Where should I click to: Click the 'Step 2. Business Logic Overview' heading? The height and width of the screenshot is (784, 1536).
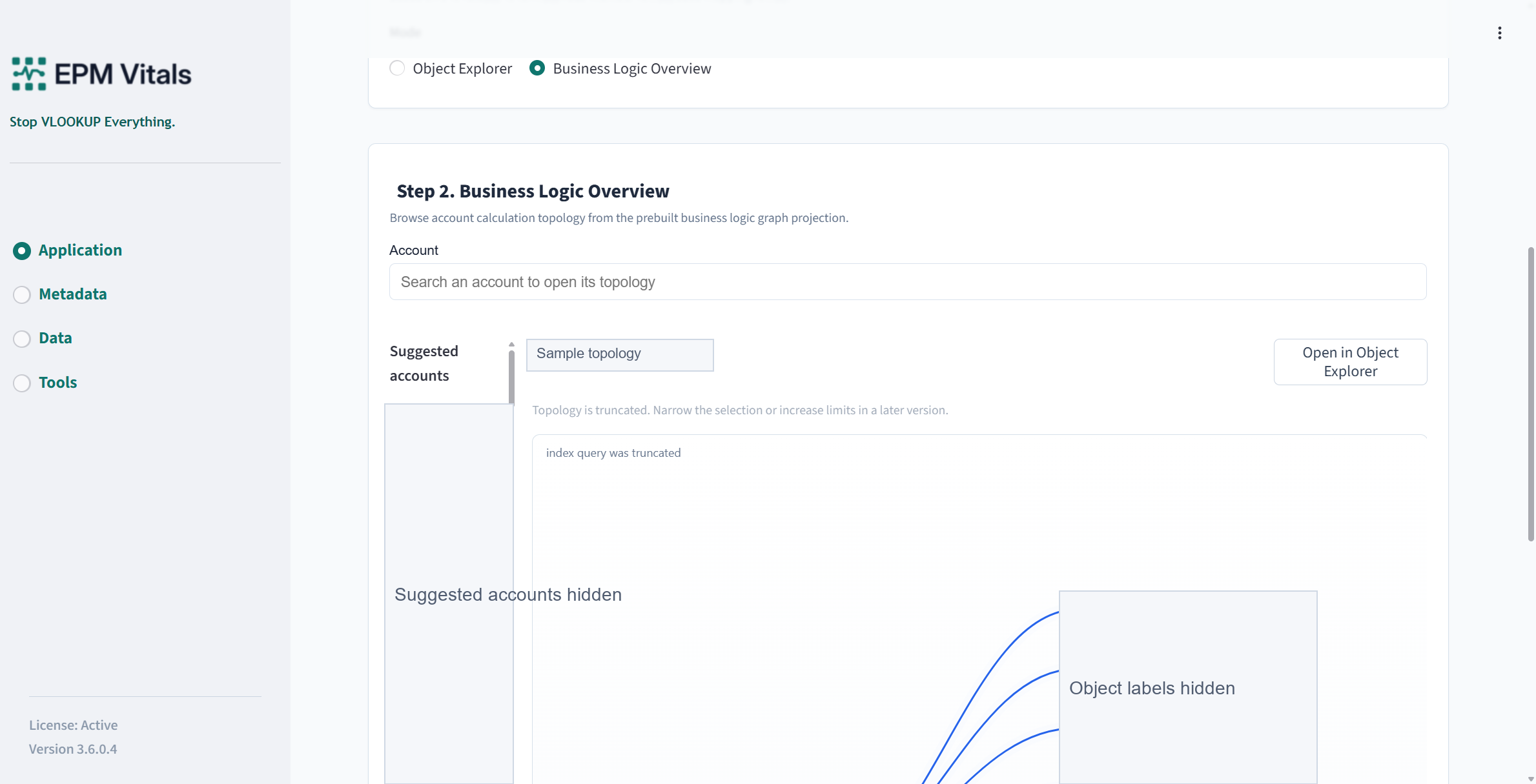[533, 192]
